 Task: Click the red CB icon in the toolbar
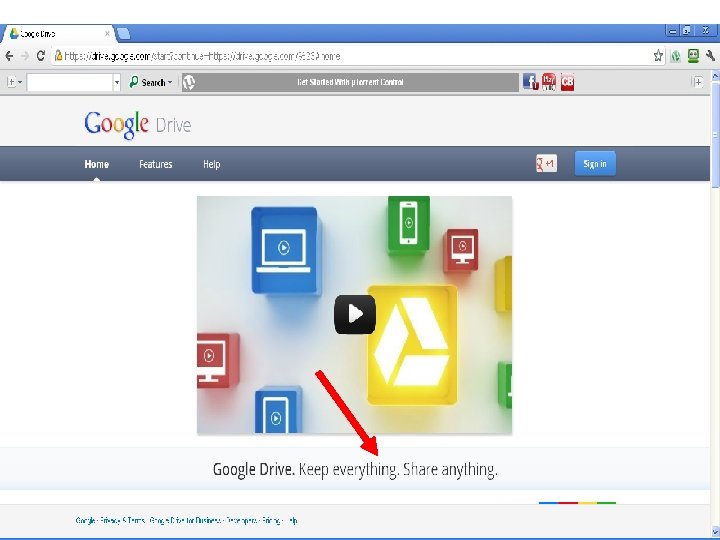tap(568, 82)
